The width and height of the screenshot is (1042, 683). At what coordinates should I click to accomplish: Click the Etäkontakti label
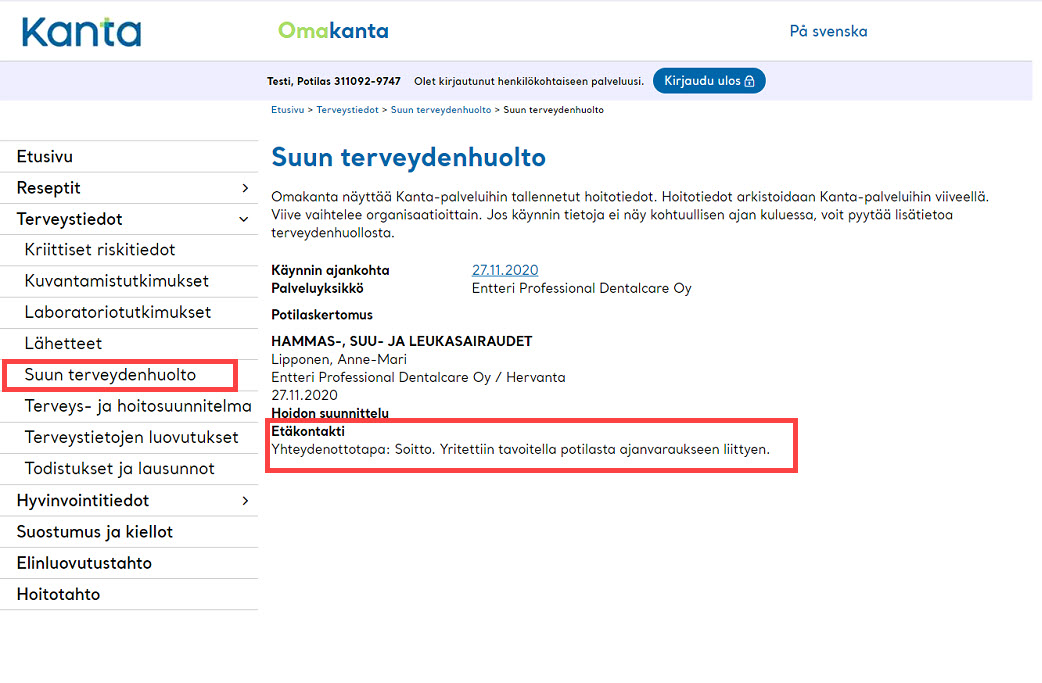tap(308, 431)
